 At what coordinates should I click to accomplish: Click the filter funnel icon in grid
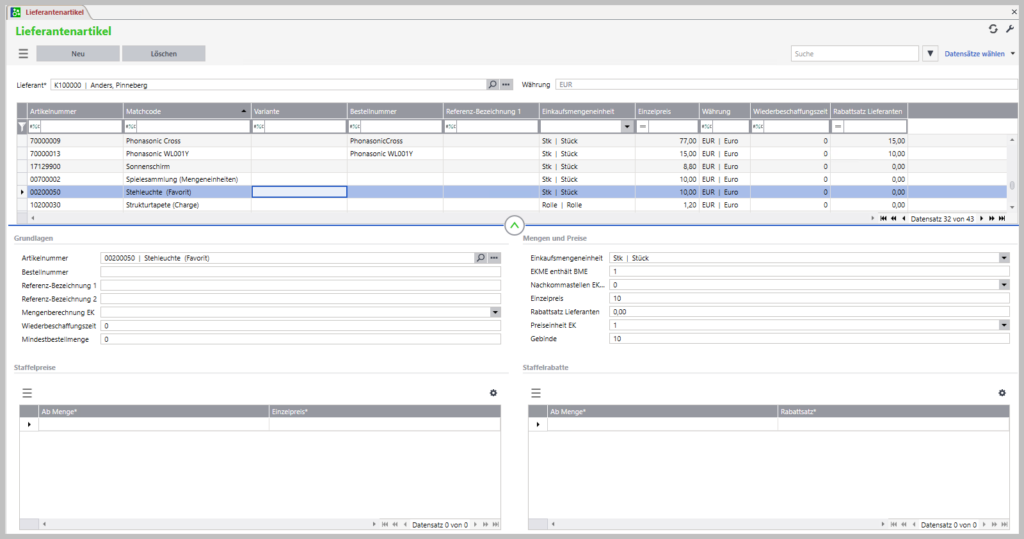23,127
